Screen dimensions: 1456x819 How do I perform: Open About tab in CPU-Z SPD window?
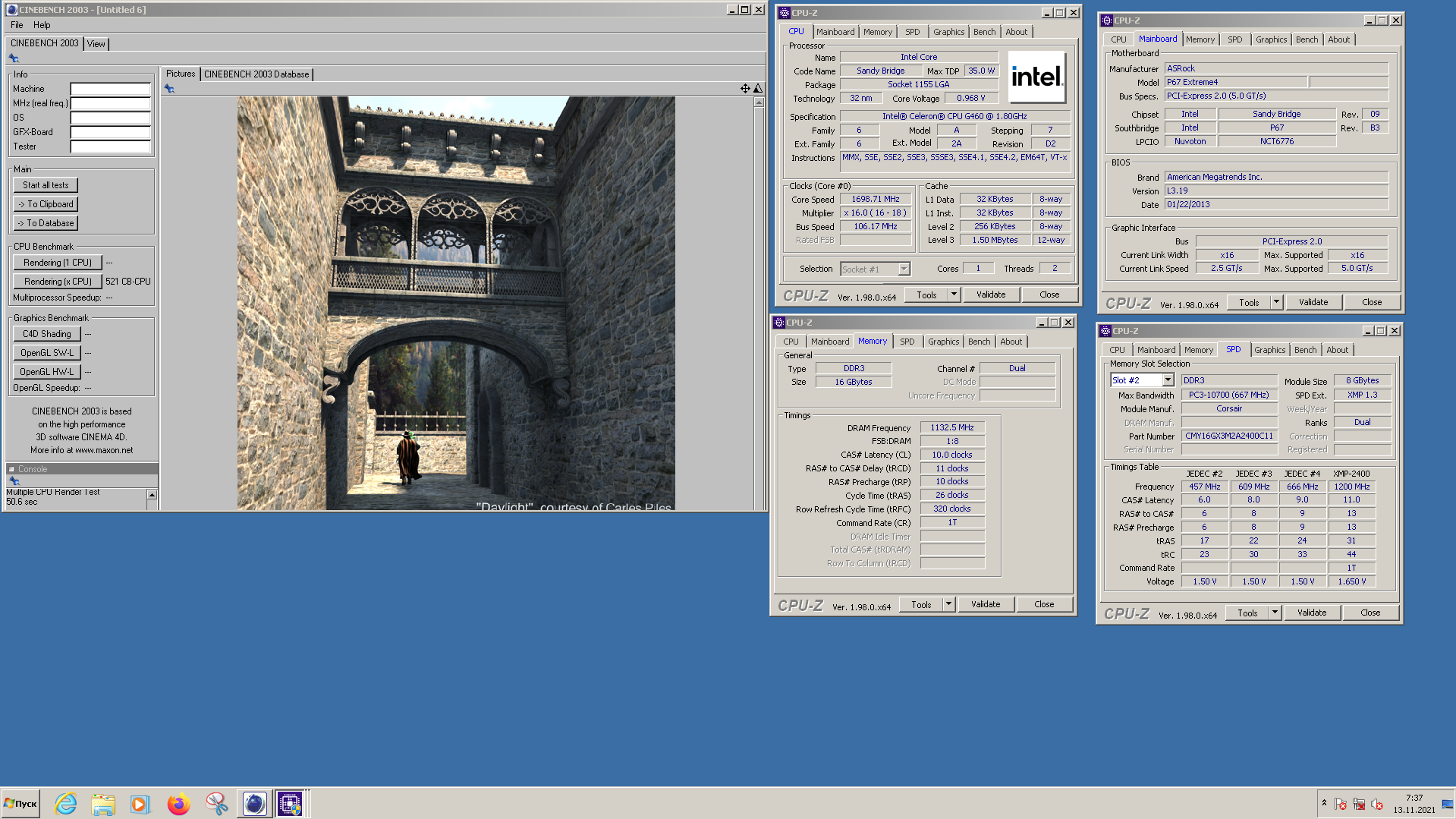(1337, 350)
